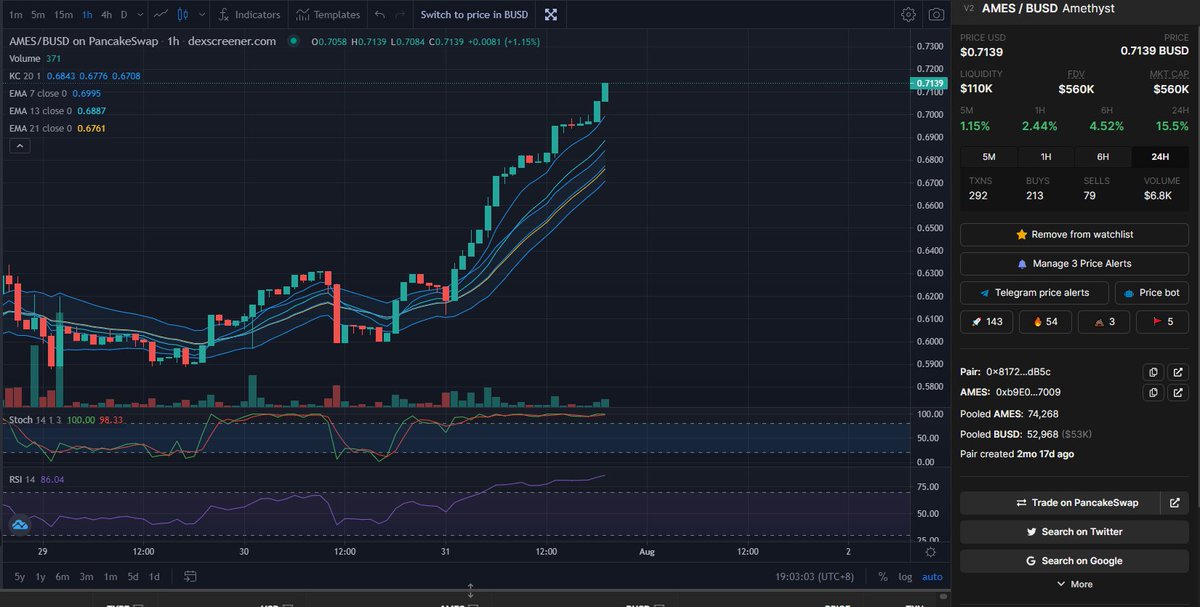Screen dimensions: 1200x607
Task: Open PancakeSwap trade in new tab
Action: tap(1175, 503)
